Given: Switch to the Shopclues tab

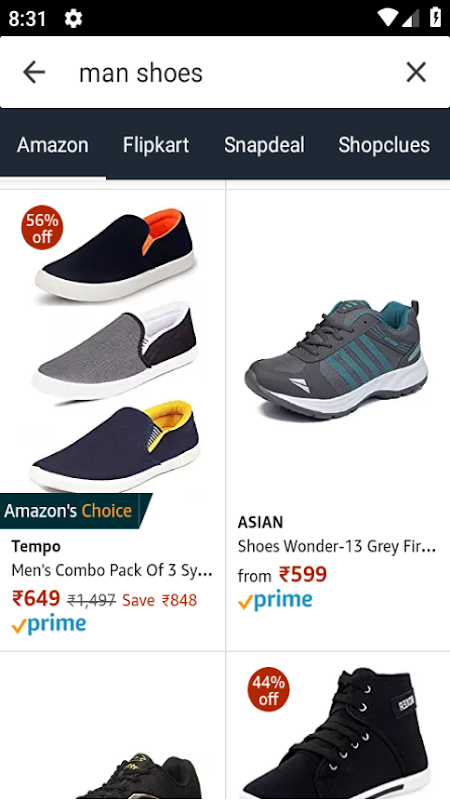Looking at the screenshot, I should (x=384, y=145).
